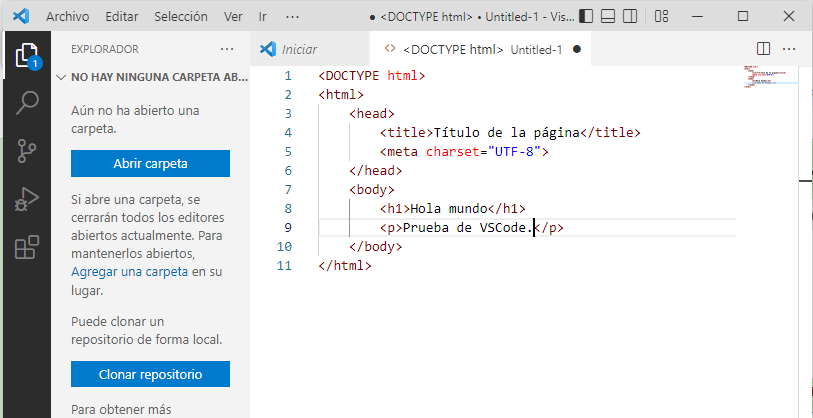Toggle the primary side bar layout icon
The image size is (813, 418).
point(585,16)
